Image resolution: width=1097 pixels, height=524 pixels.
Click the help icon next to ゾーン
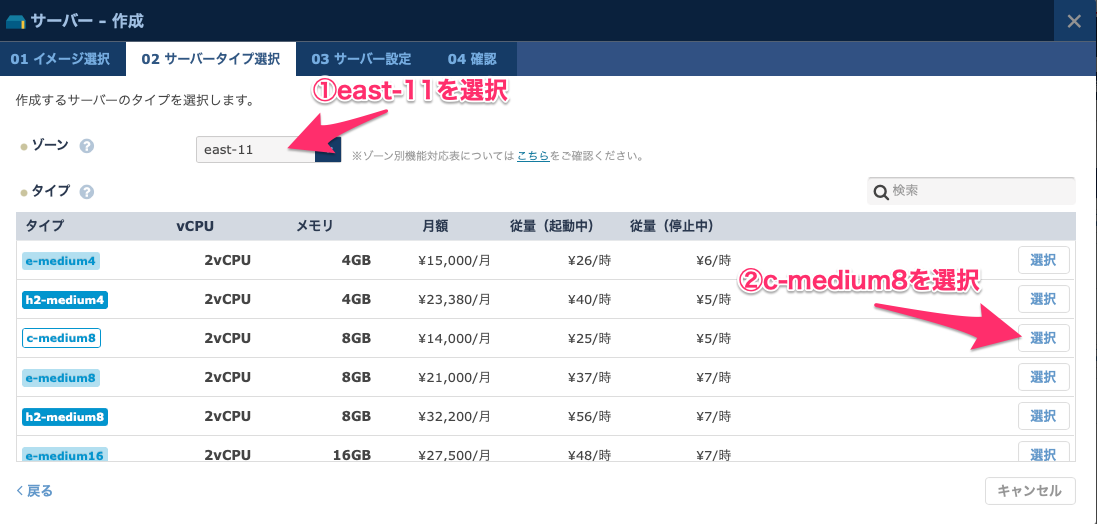[87, 146]
